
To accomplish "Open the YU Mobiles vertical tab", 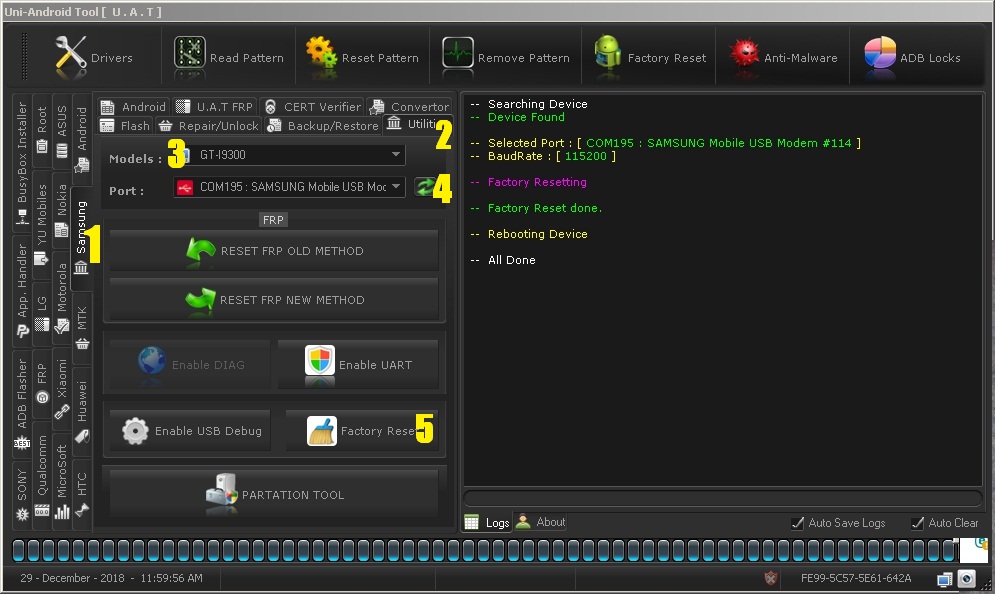I will pyautogui.click(x=42, y=224).
